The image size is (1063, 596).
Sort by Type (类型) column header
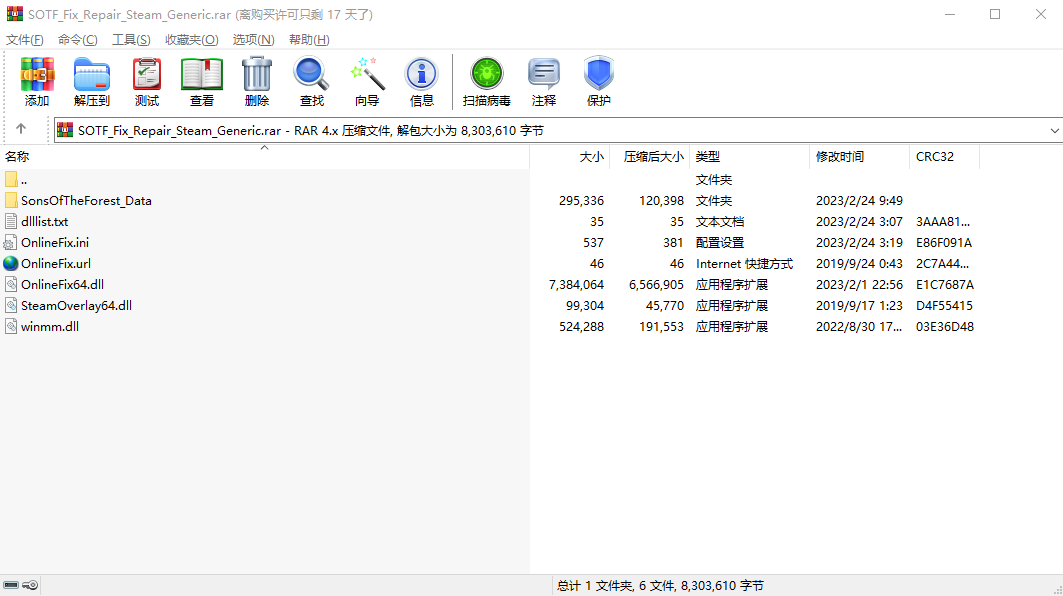point(749,157)
